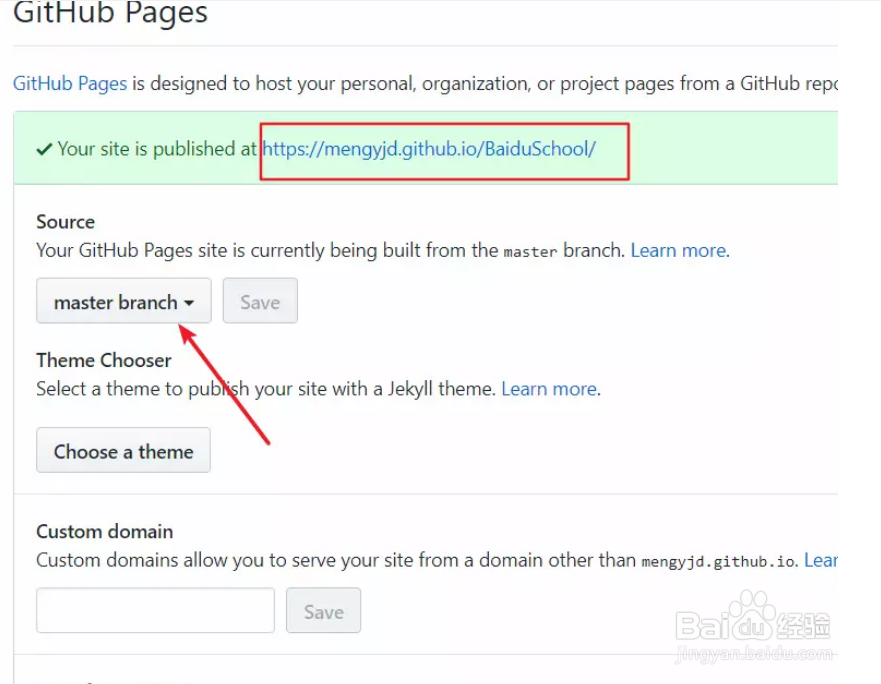Image resolution: width=881 pixels, height=684 pixels.
Task: Focus the Custom domain text field
Action: click(x=156, y=610)
